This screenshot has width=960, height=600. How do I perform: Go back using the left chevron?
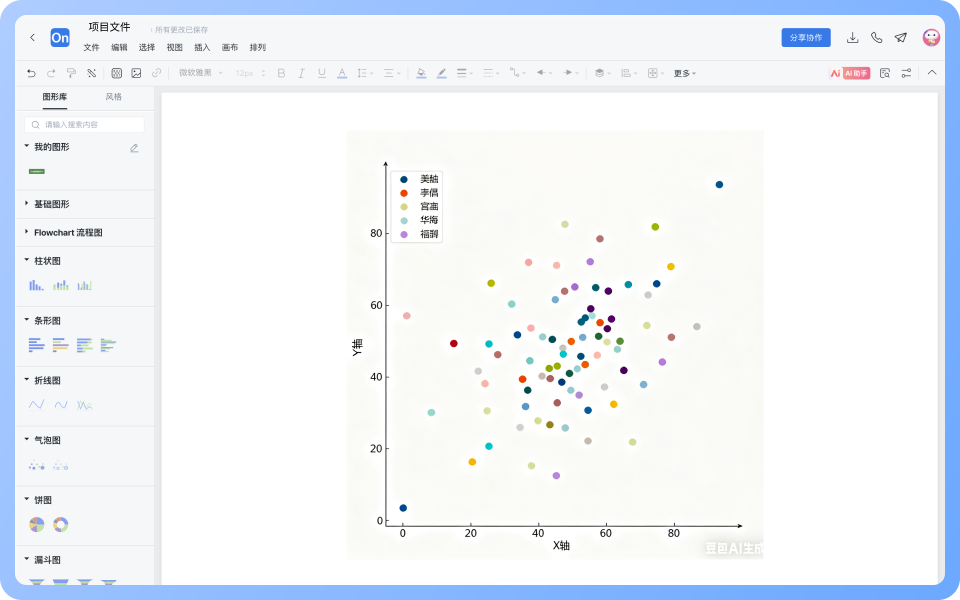pyautogui.click(x=32, y=38)
